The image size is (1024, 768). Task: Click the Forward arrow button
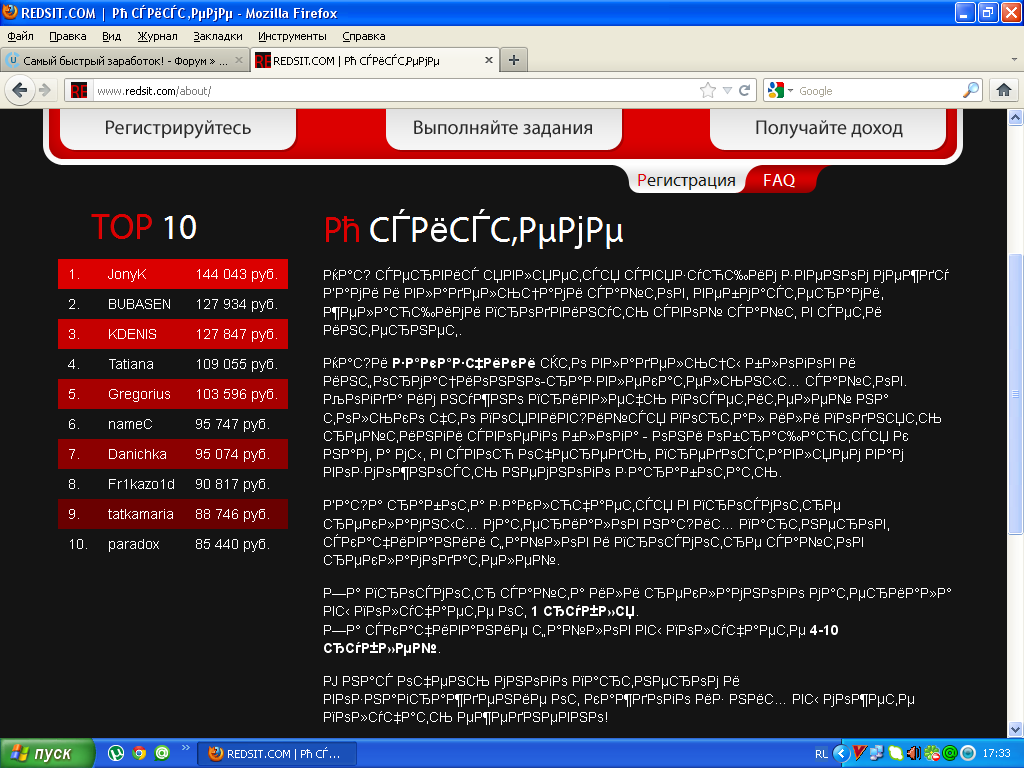point(44,90)
